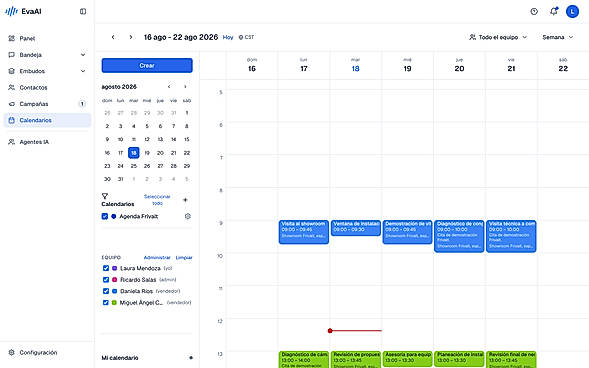
Task: Uncheck the Agenda Frivalt calendar checkbox
Action: [105, 216]
